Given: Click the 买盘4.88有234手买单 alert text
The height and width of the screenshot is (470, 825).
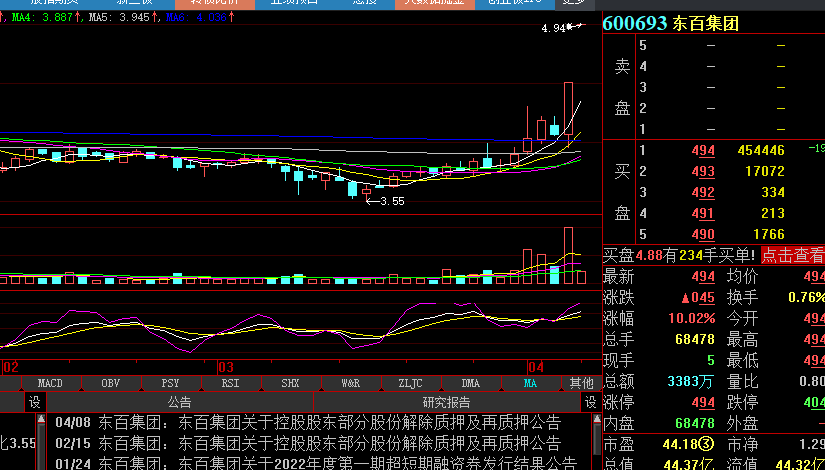Looking at the screenshot, I should point(679,255).
